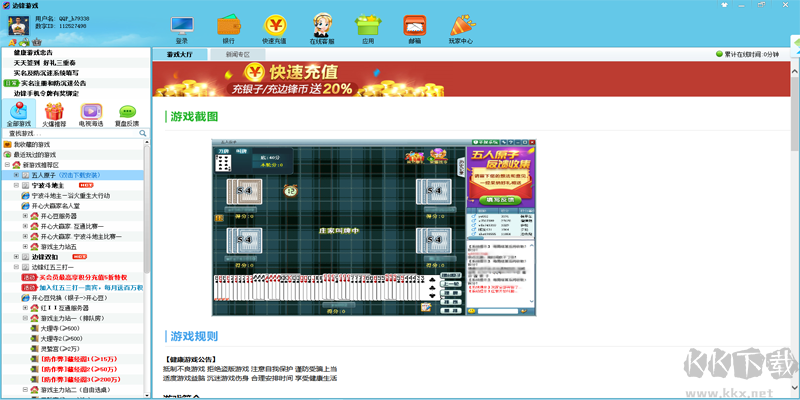The image size is (800, 400).
Task: Switch to the 游戏大厅 tab
Action: (x=180, y=54)
